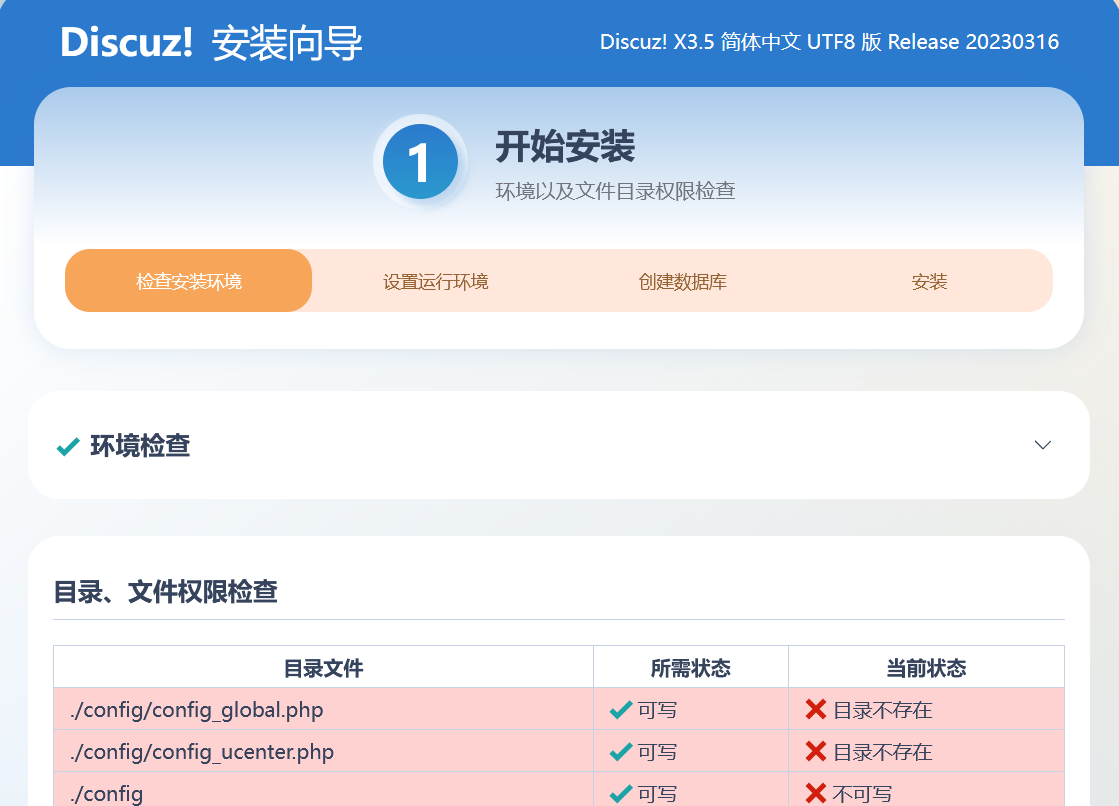
Task: Click the green check in config_ucenter.php row
Action: pyautogui.click(x=621, y=752)
